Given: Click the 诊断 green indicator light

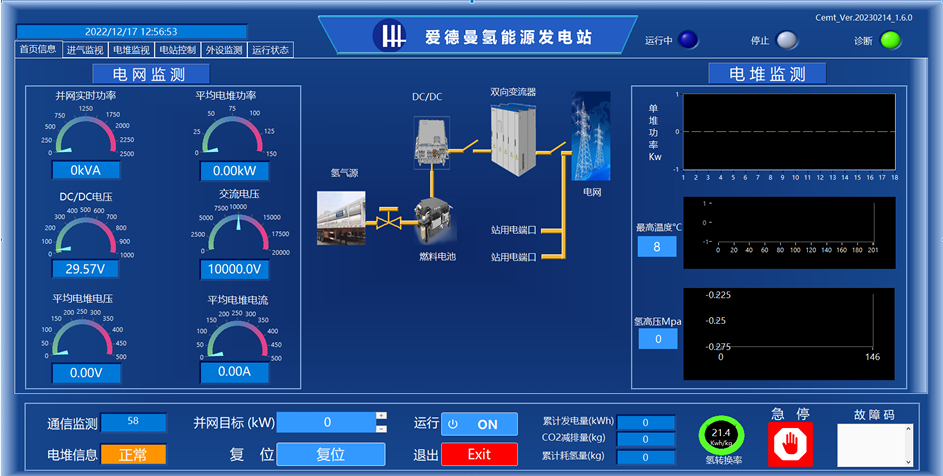Looking at the screenshot, I should pyautogui.click(x=891, y=40).
